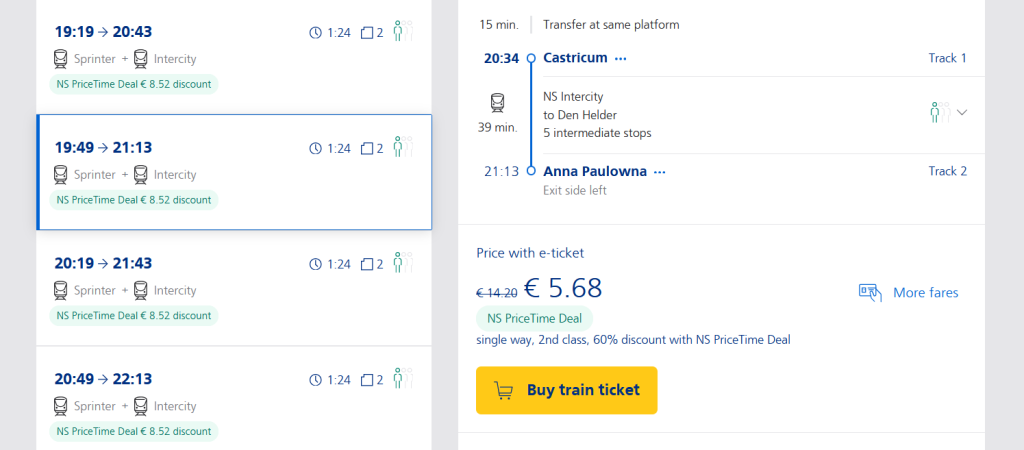1024x450 pixels.
Task: Click the transfers icon on the 19:49 trip
Action: 367,148
